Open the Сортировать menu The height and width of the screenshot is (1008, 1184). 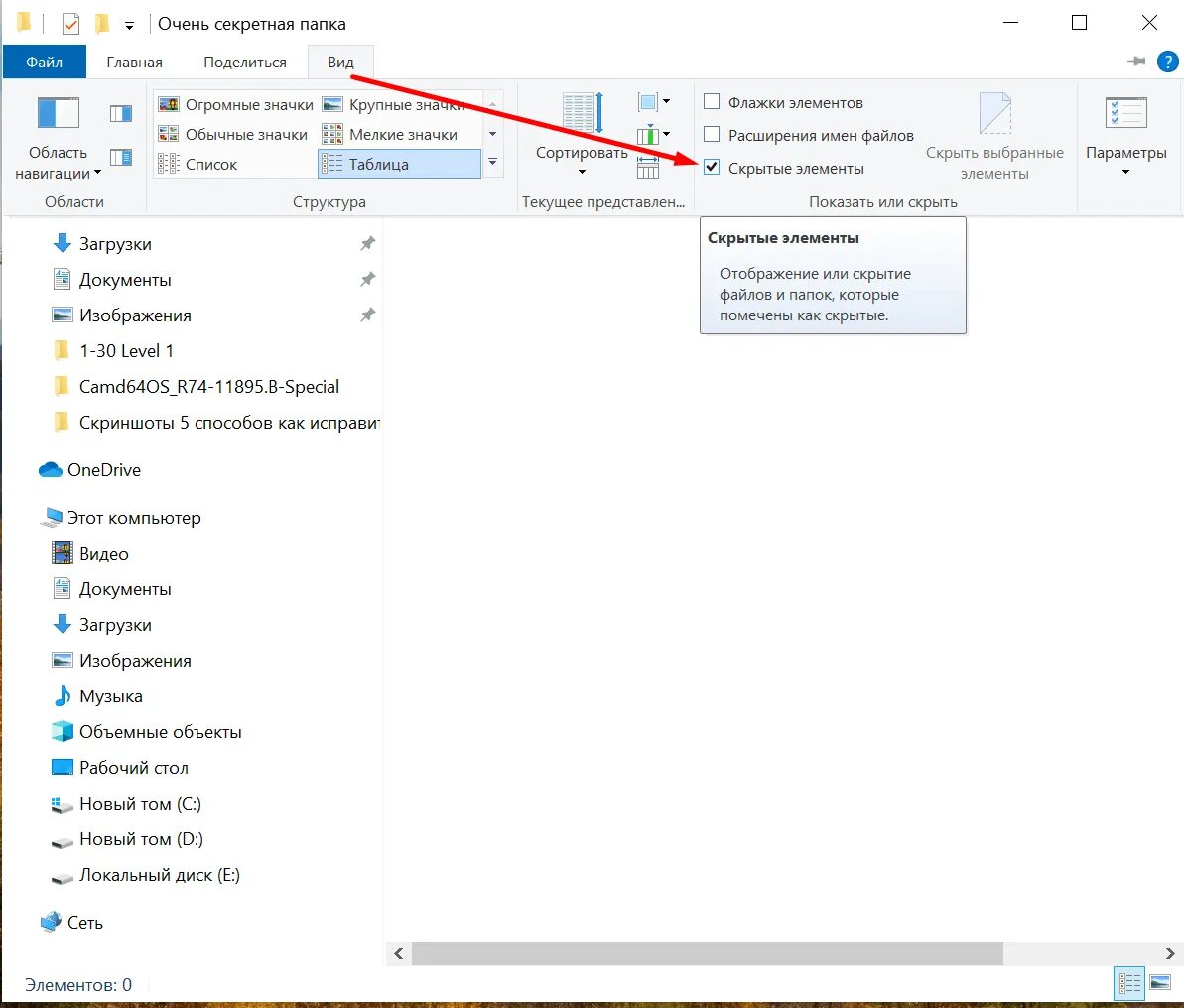[582, 134]
